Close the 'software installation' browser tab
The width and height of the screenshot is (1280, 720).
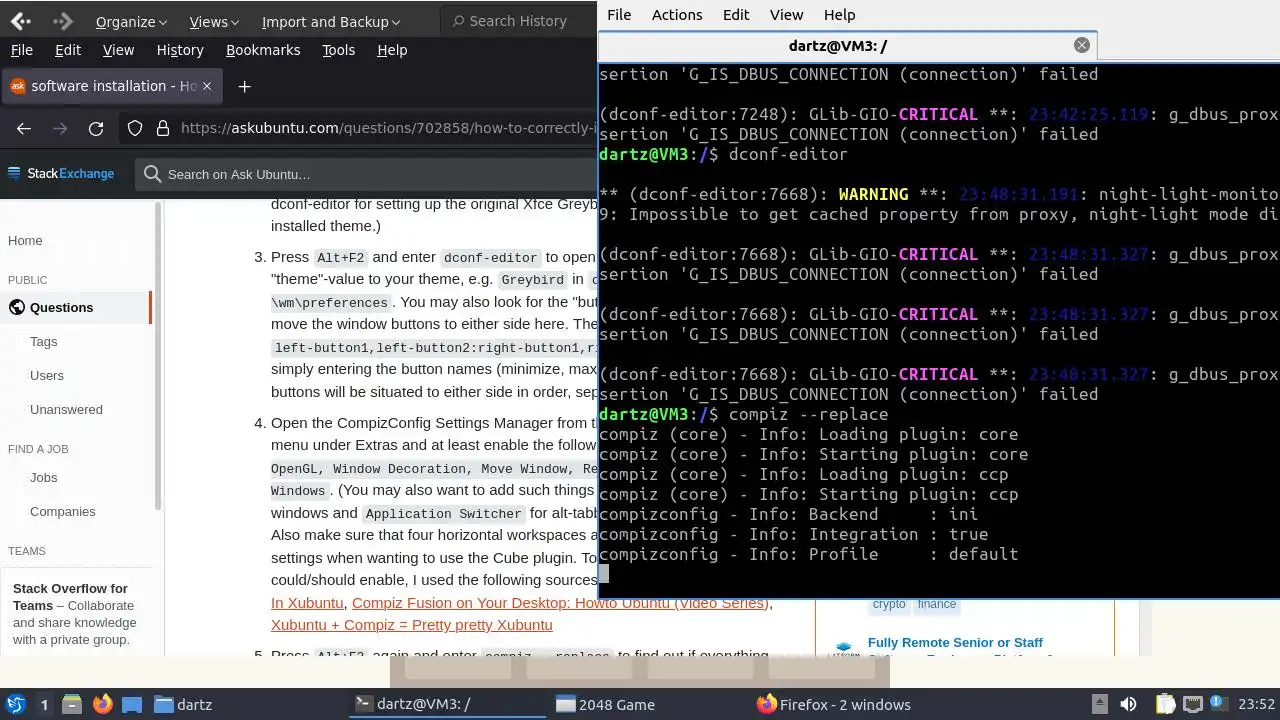(208, 86)
